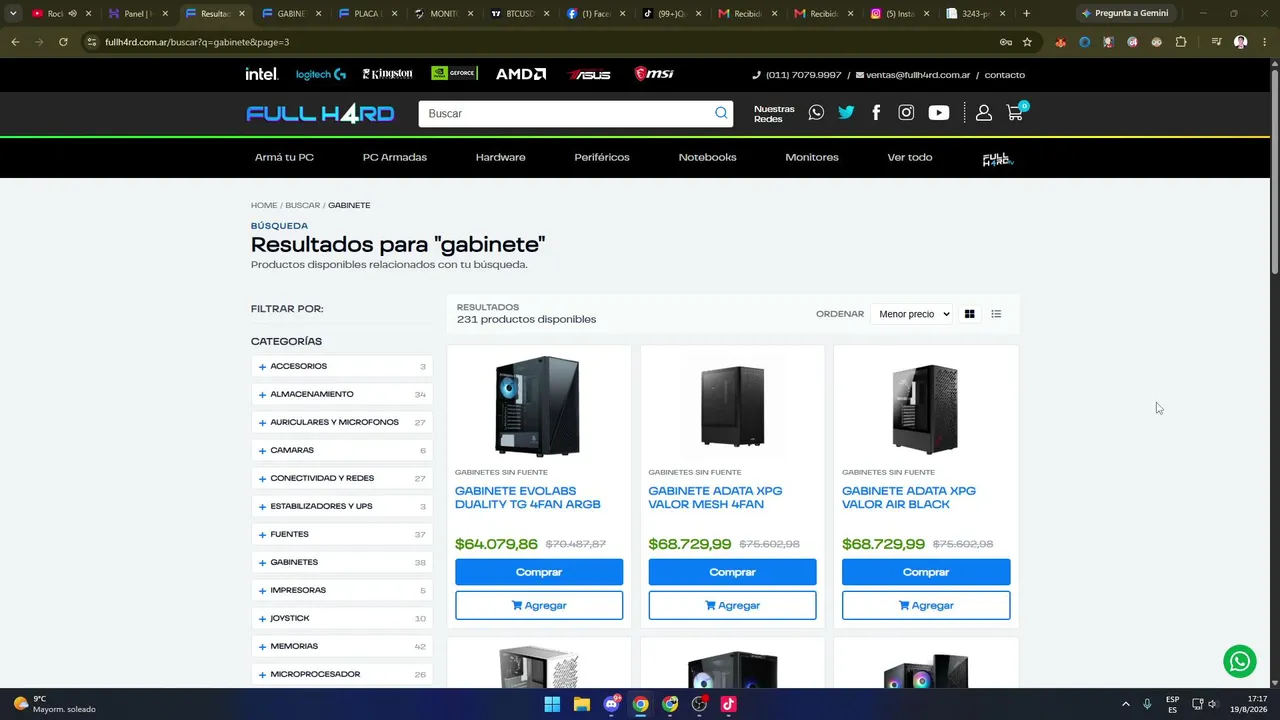The image size is (1280, 720).
Task: Click the Evolabs Duality product image
Action: (x=537, y=406)
